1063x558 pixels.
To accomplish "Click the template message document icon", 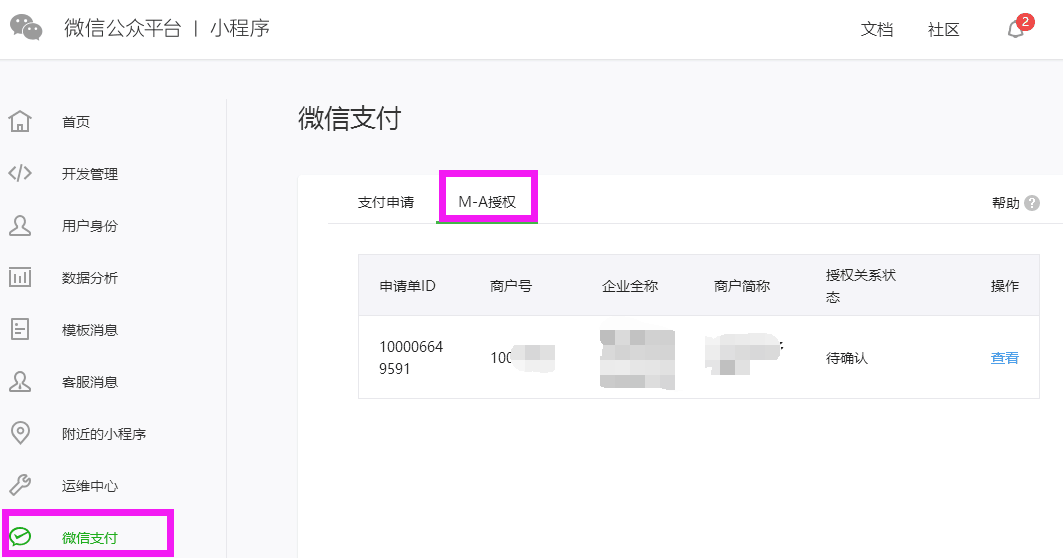I will [x=19, y=330].
